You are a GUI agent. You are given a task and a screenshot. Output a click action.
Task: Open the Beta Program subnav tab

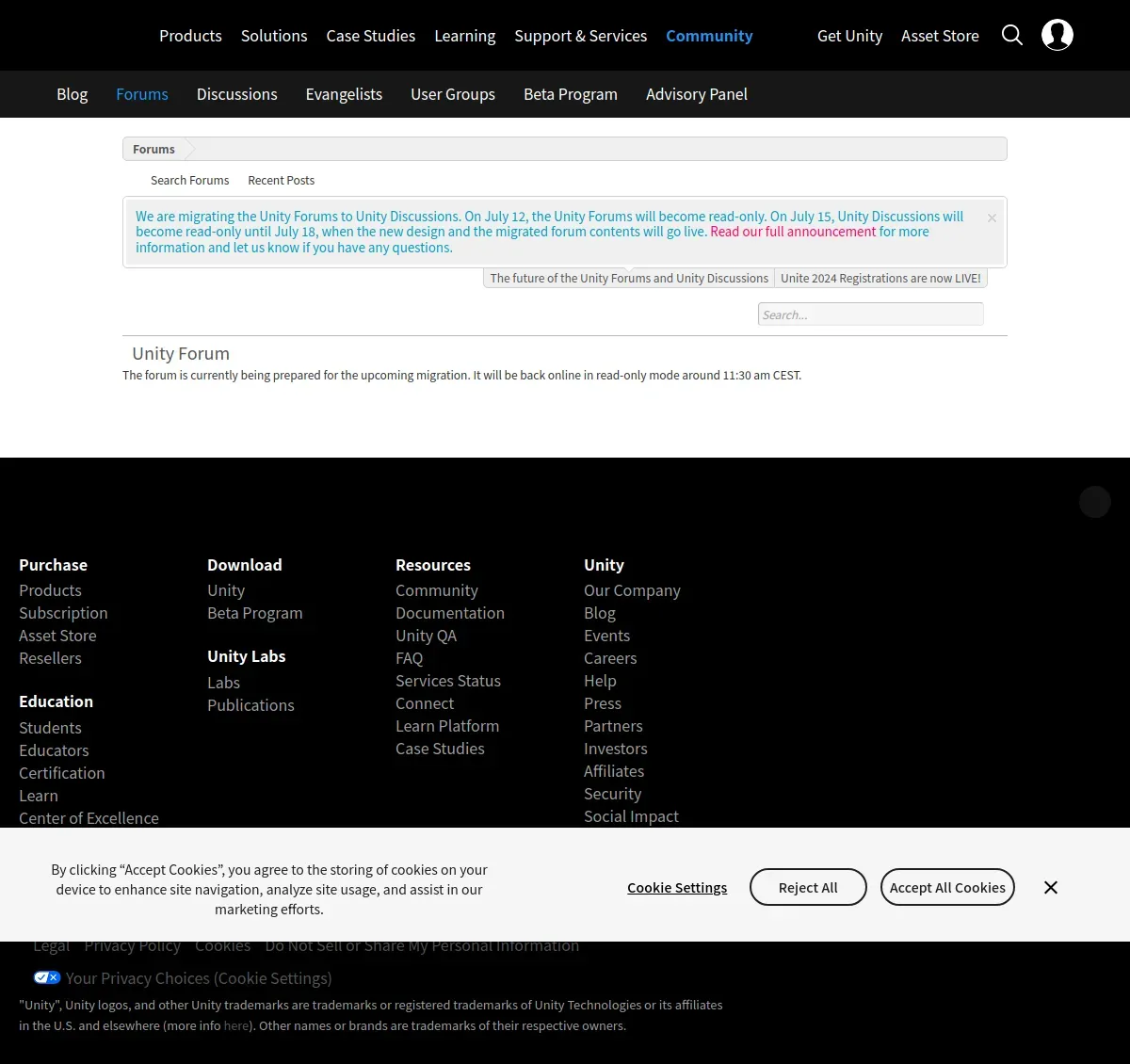click(x=571, y=94)
